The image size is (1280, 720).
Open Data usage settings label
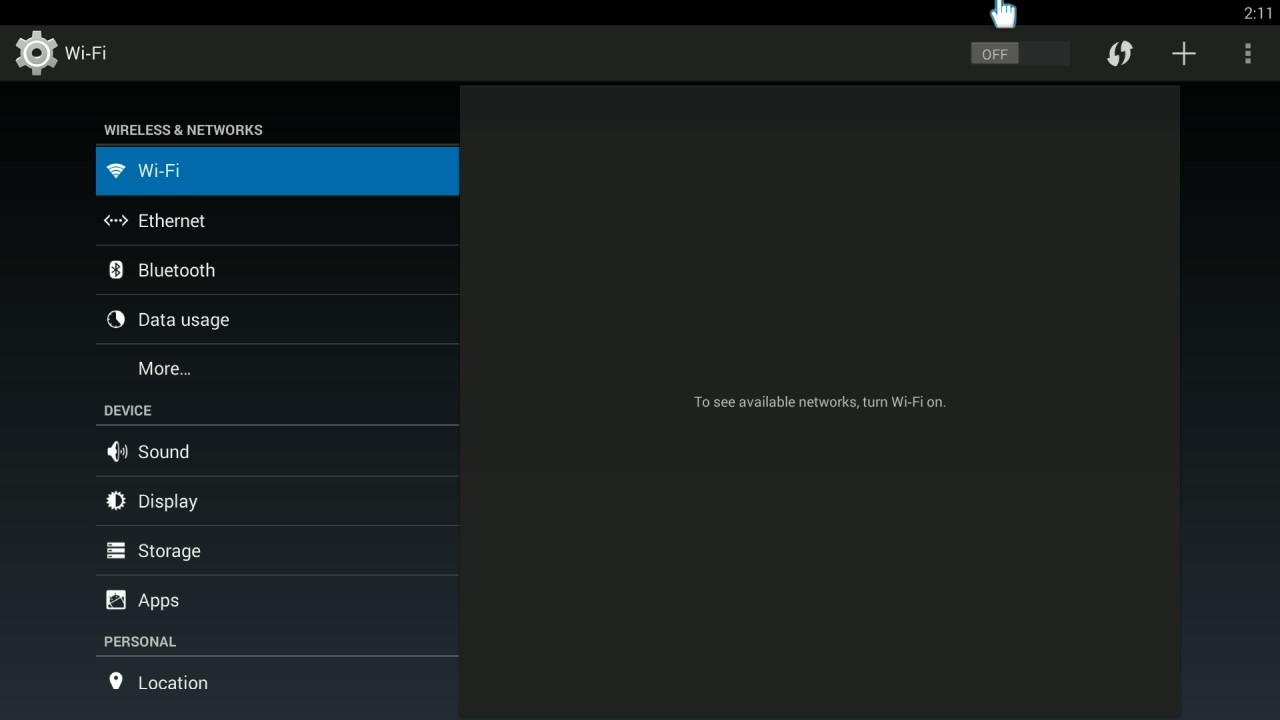[184, 320]
